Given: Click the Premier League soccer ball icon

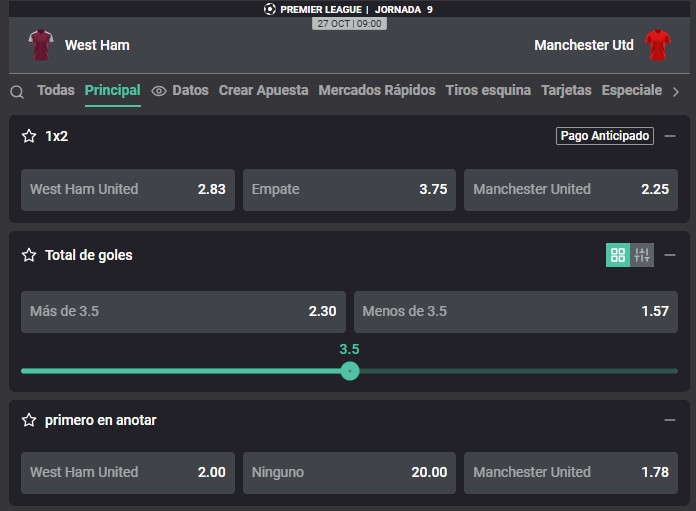Looking at the screenshot, I should coord(269,9).
